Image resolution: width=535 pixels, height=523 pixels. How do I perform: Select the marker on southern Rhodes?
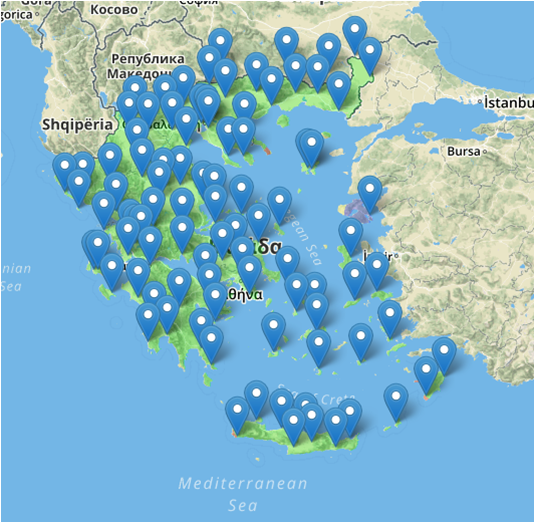[426, 375]
